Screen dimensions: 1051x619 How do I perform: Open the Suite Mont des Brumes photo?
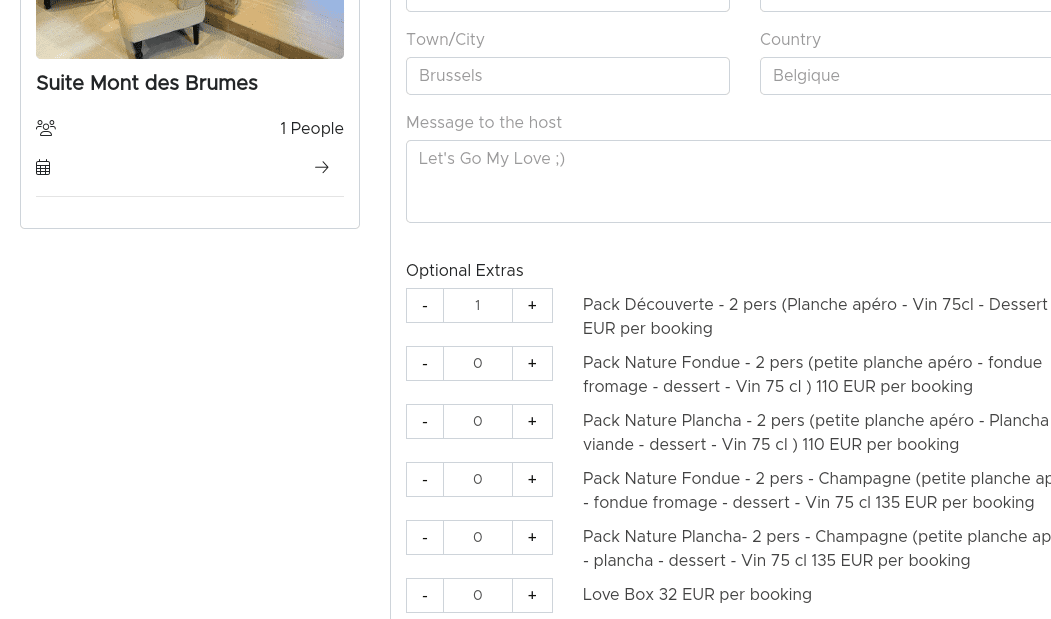190,29
